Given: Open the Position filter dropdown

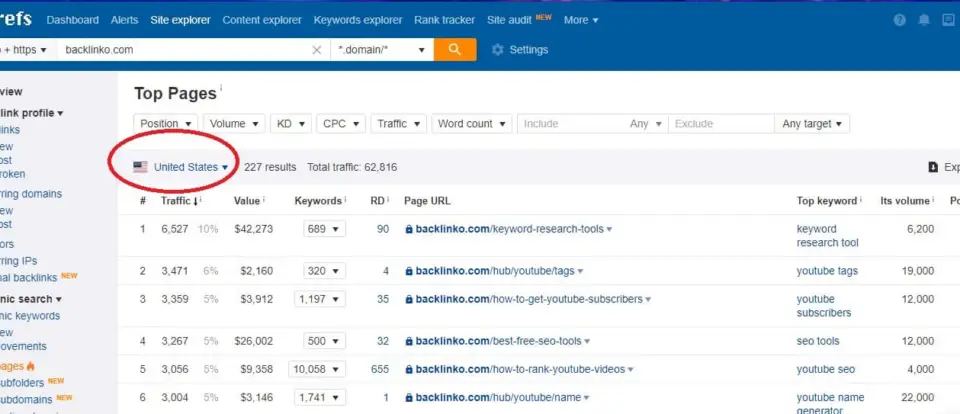Looking at the screenshot, I should (x=166, y=124).
